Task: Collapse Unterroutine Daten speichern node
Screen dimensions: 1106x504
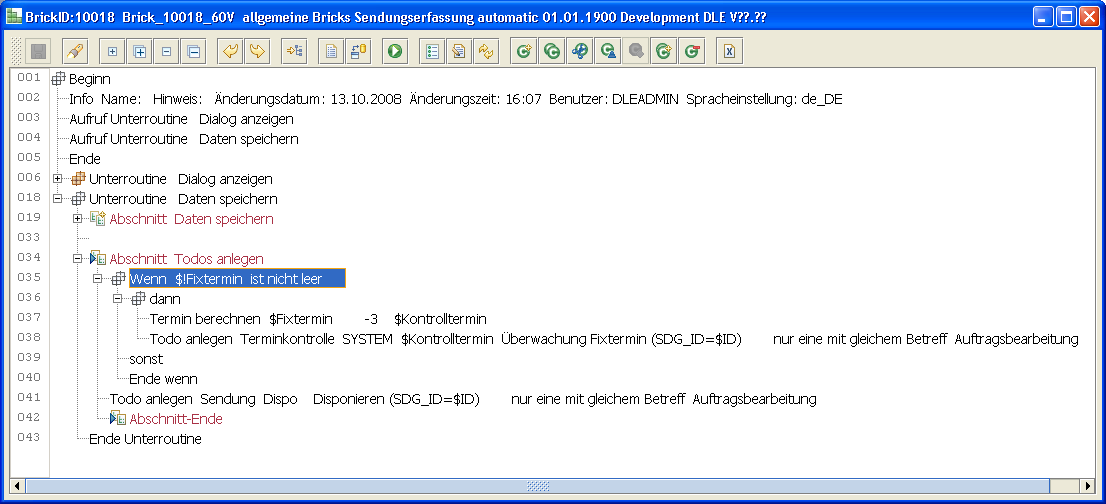Action: click(x=59, y=199)
